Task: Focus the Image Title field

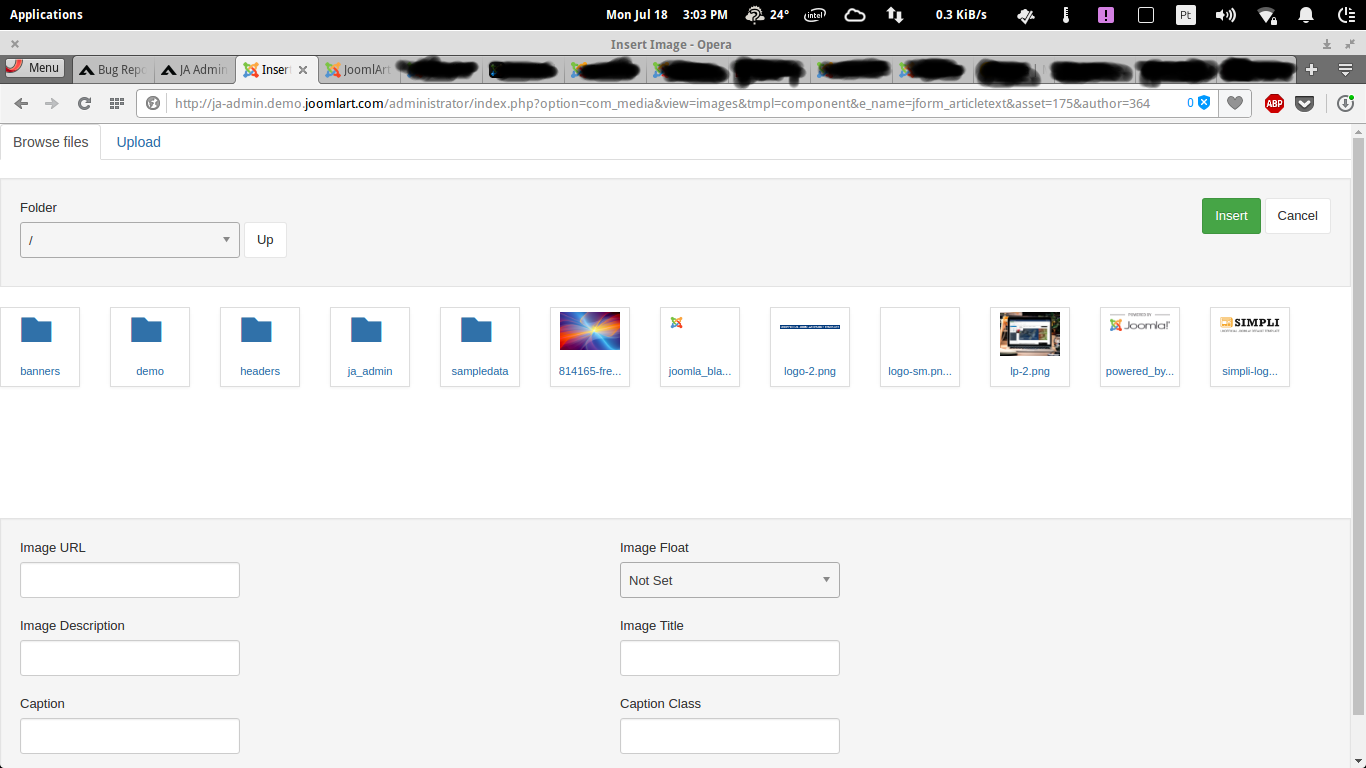Action: 730,658
